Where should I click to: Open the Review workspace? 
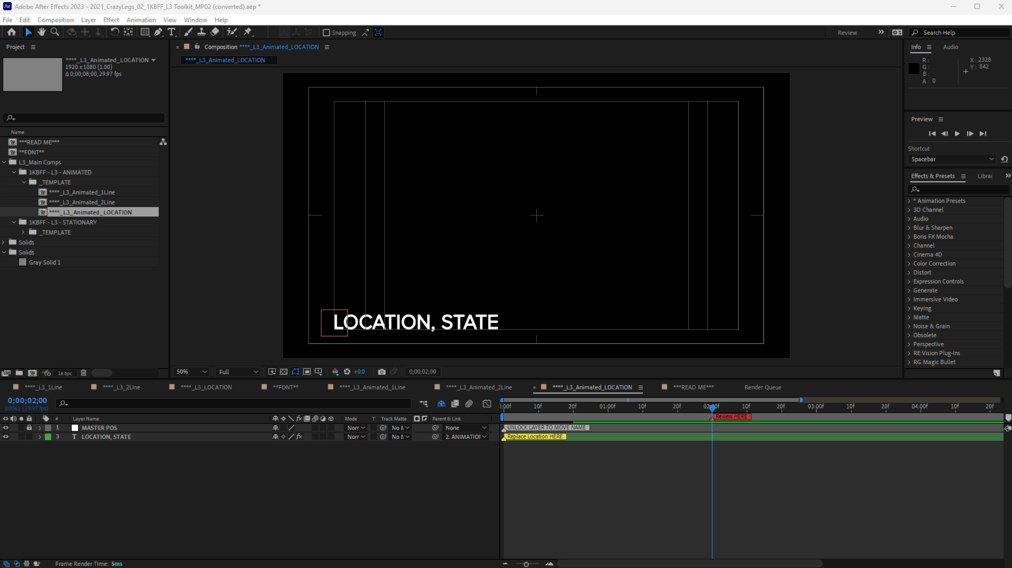point(847,33)
